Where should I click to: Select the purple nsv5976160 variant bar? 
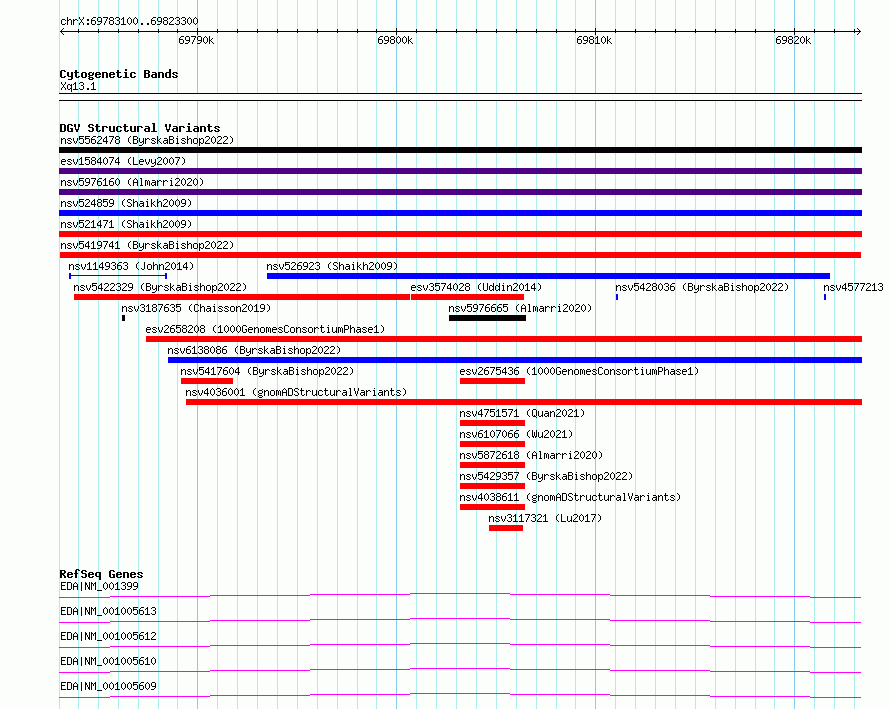[460, 192]
